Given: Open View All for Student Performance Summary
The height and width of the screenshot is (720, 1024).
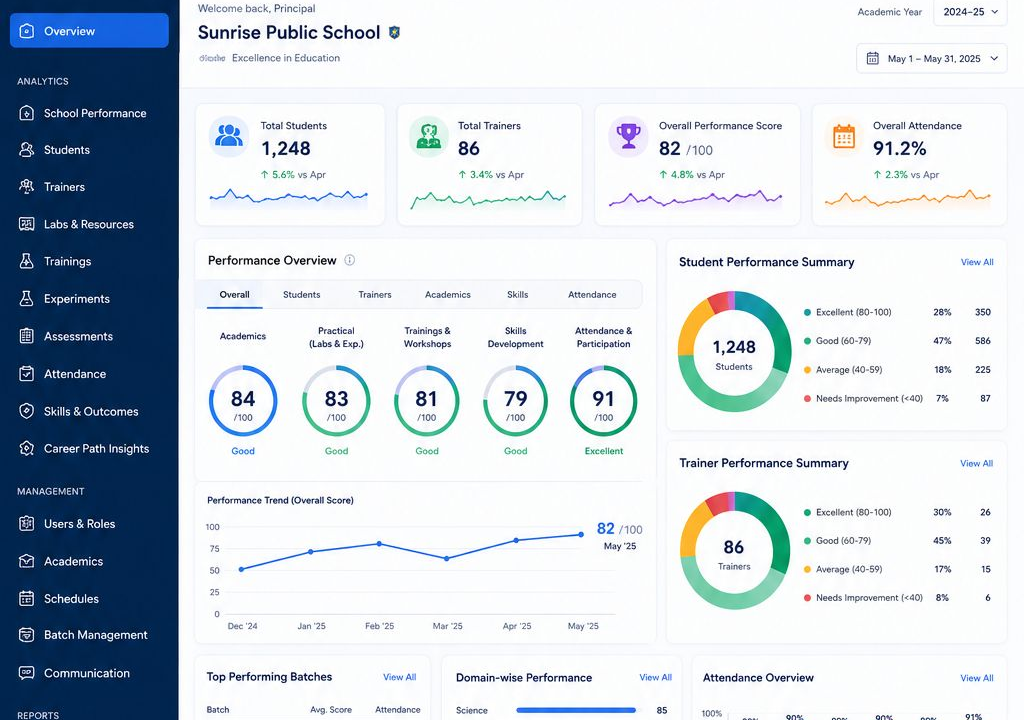Looking at the screenshot, I should 977,262.
